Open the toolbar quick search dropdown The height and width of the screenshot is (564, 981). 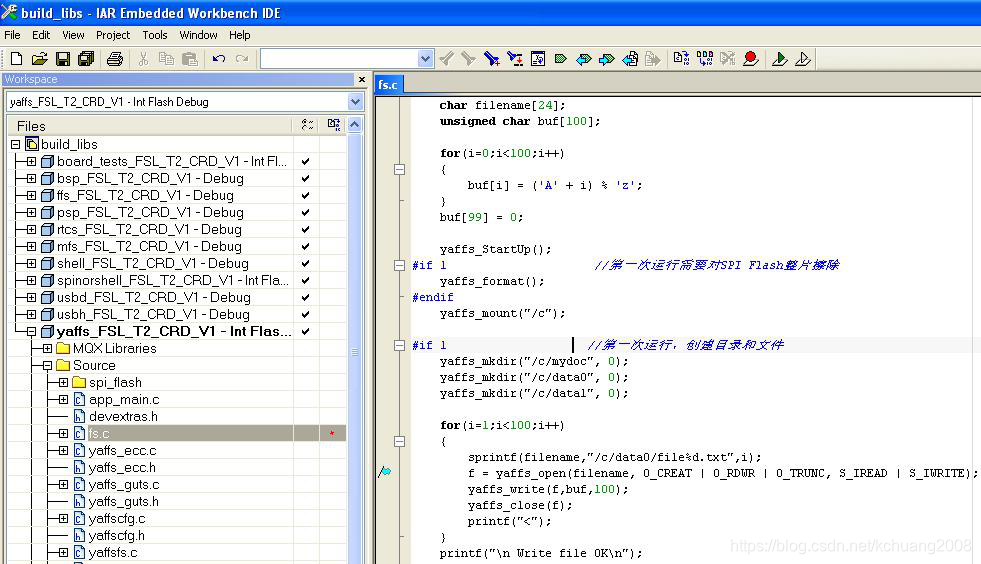coord(425,59)
